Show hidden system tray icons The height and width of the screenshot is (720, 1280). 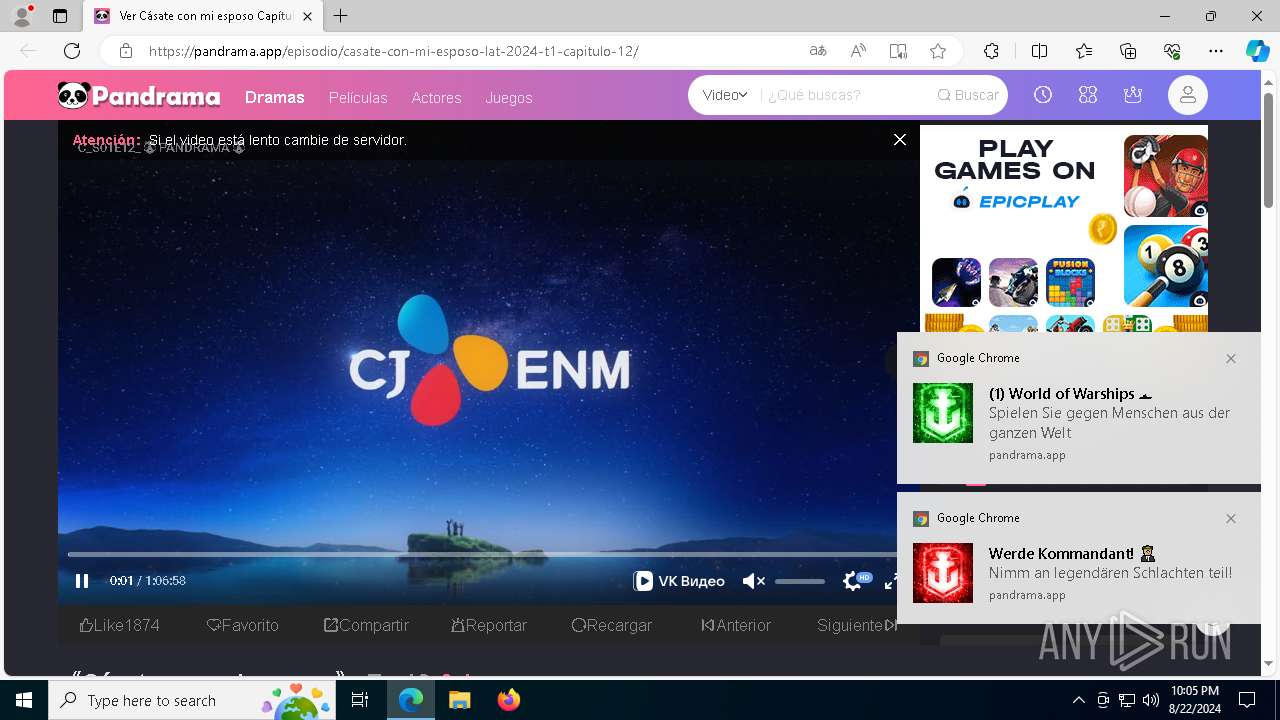[1078, 700]
